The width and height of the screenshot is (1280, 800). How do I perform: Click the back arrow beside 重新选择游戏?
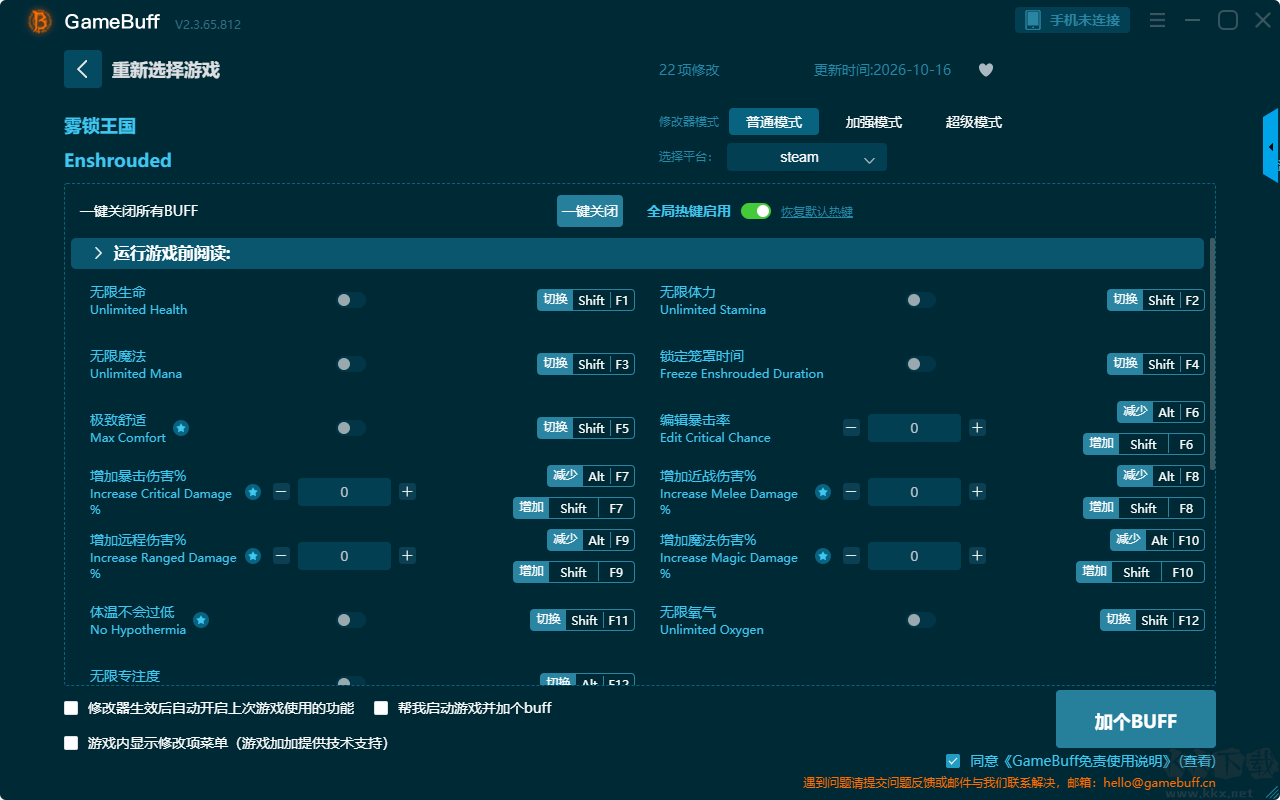coord(83,69)
